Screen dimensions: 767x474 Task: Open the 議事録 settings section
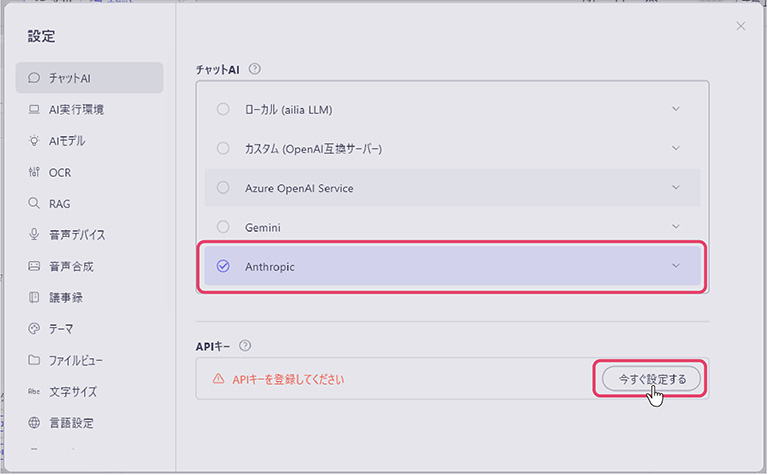point(66,298)
